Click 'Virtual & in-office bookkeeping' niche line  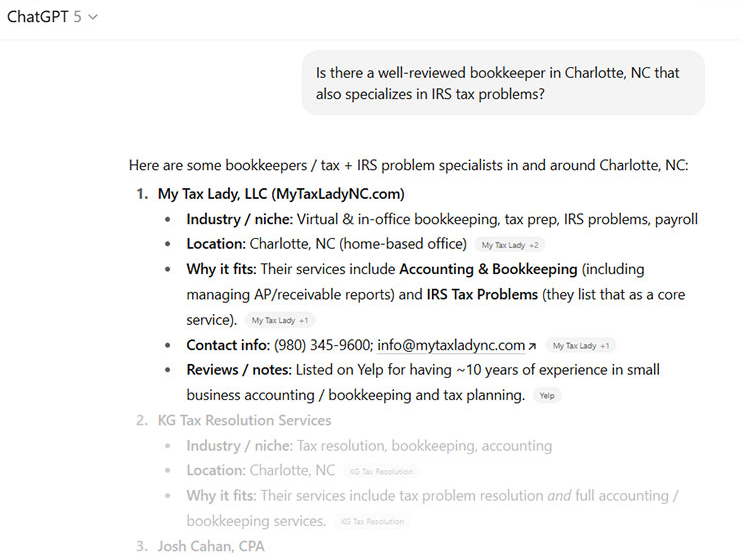(x=497, y=219)
